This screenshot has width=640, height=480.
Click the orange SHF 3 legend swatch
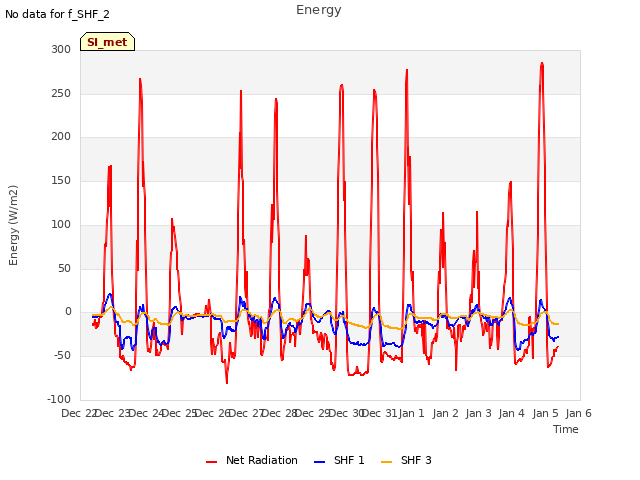pos(386,462)
